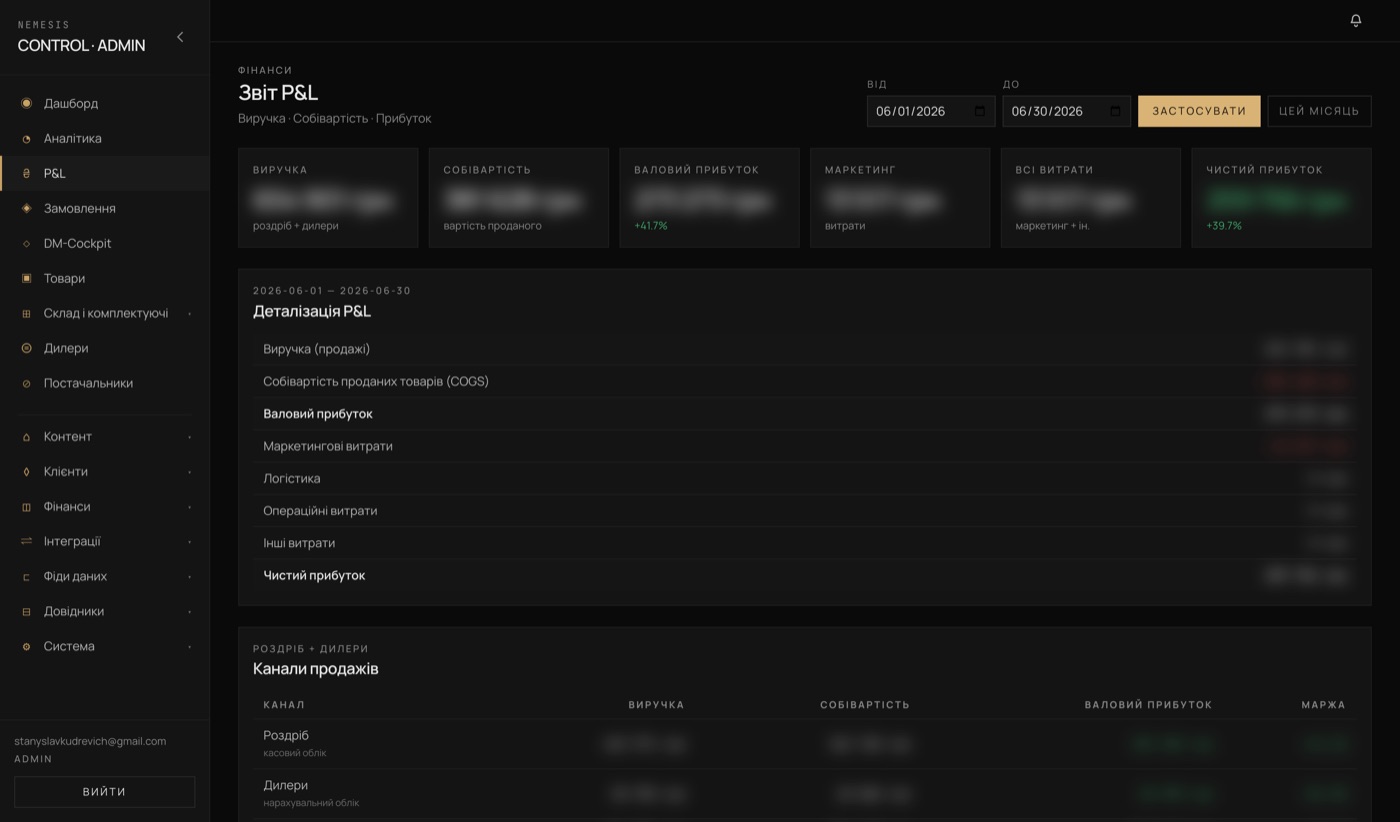
Task: Click the Система sidebar icon
Action: (x=27, y=646)
